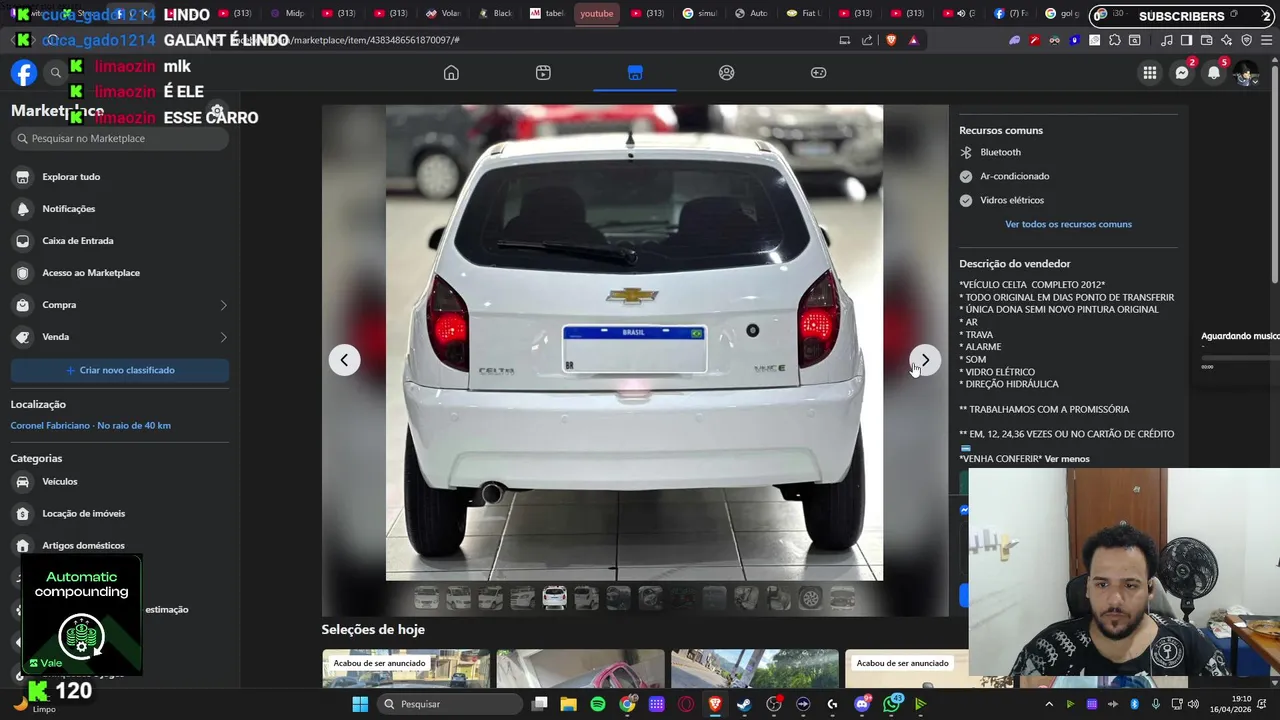This screenshot has height=720, width=1280.
Task: Open the Brave main menu button
Action: click(1265, 40)
